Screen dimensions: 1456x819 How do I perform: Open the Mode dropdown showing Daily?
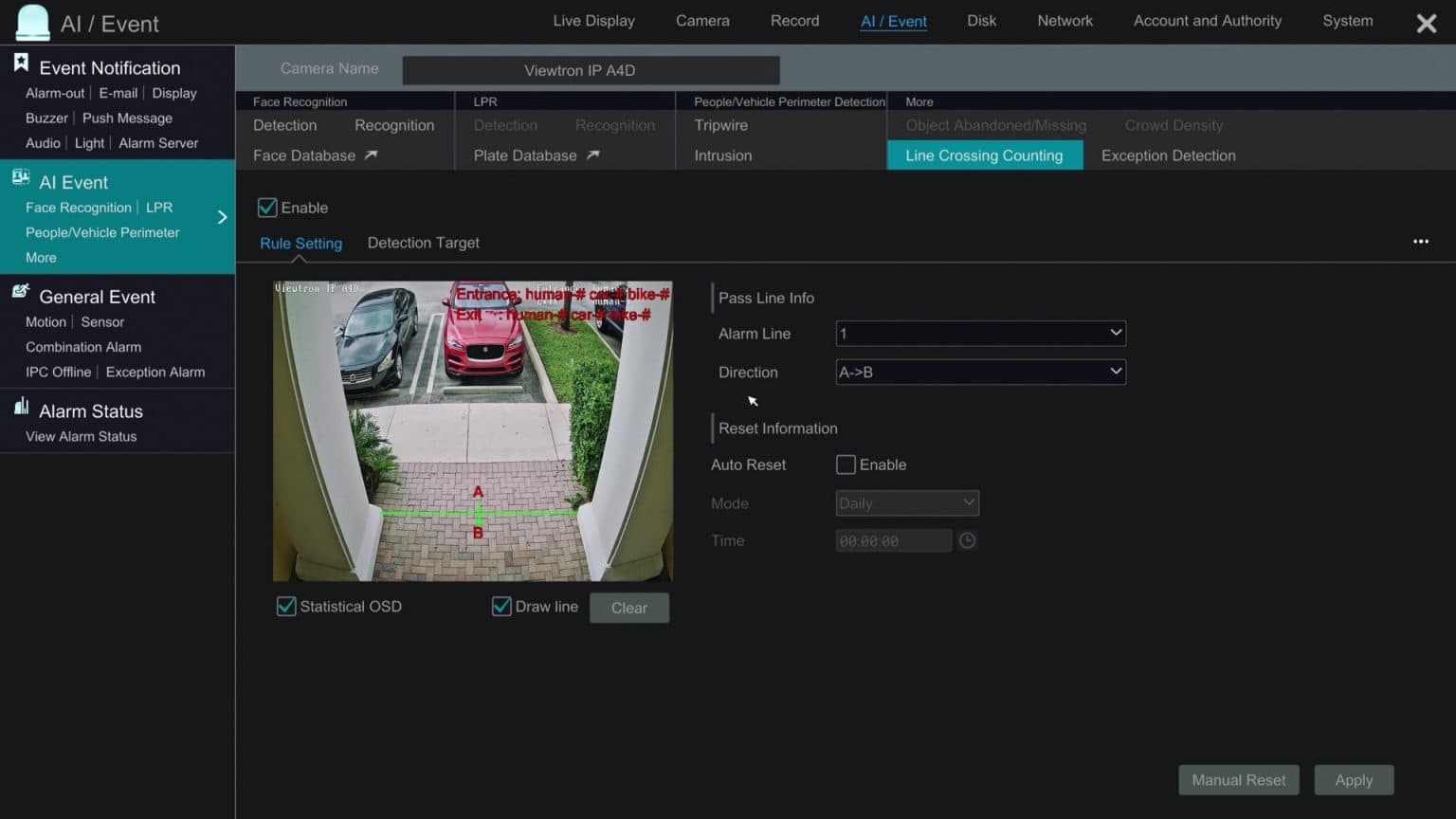tap(906, 502)
